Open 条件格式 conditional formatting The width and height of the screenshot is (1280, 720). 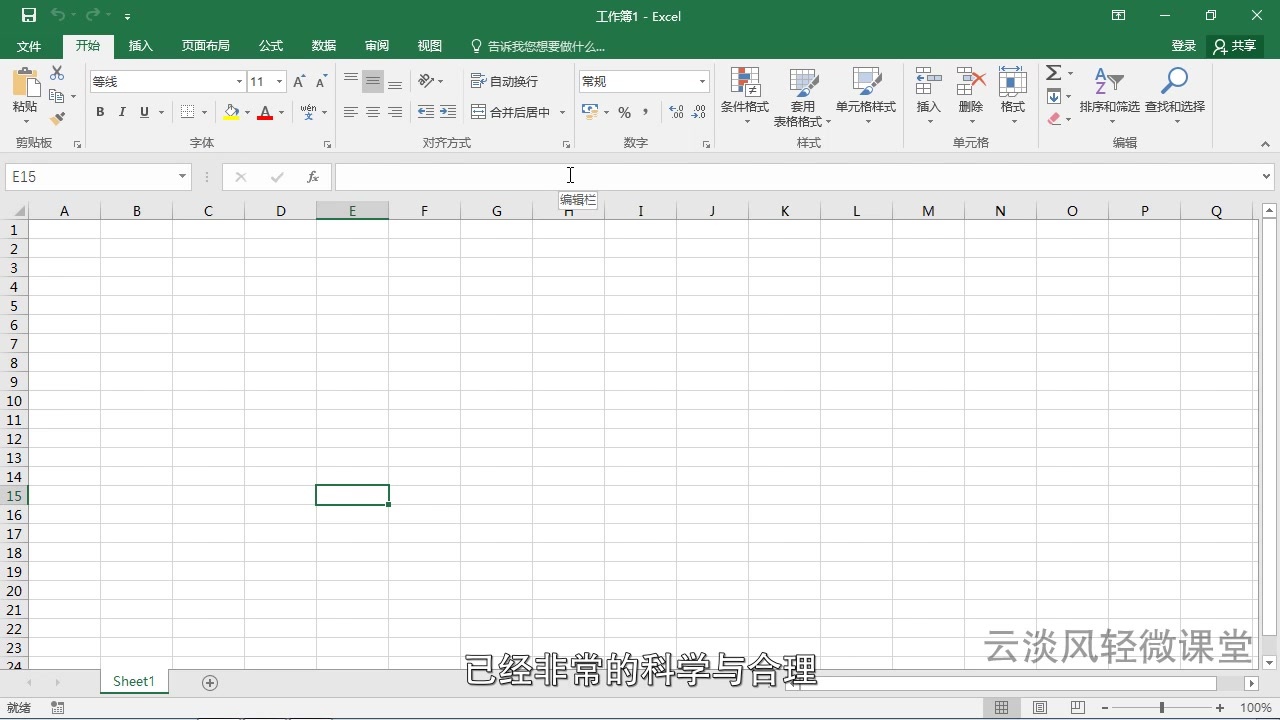[745, 97]
